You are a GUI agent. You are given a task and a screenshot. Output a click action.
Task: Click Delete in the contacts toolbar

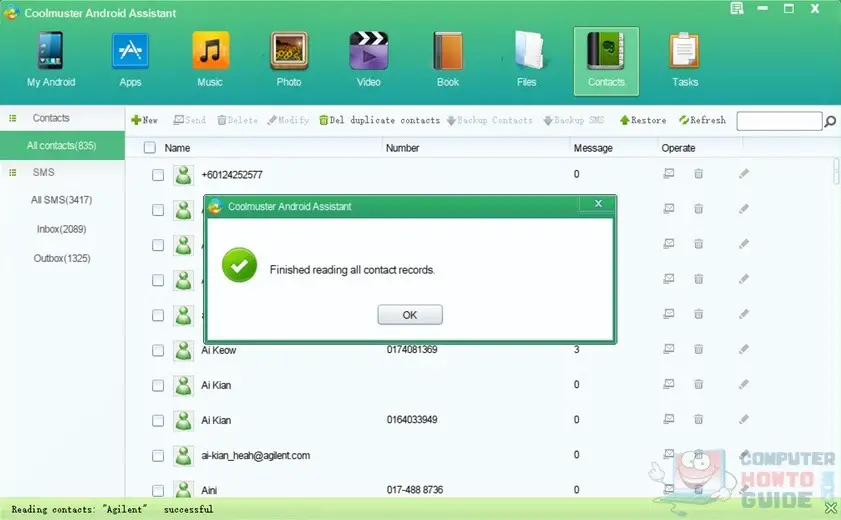(x=237, y=120)
